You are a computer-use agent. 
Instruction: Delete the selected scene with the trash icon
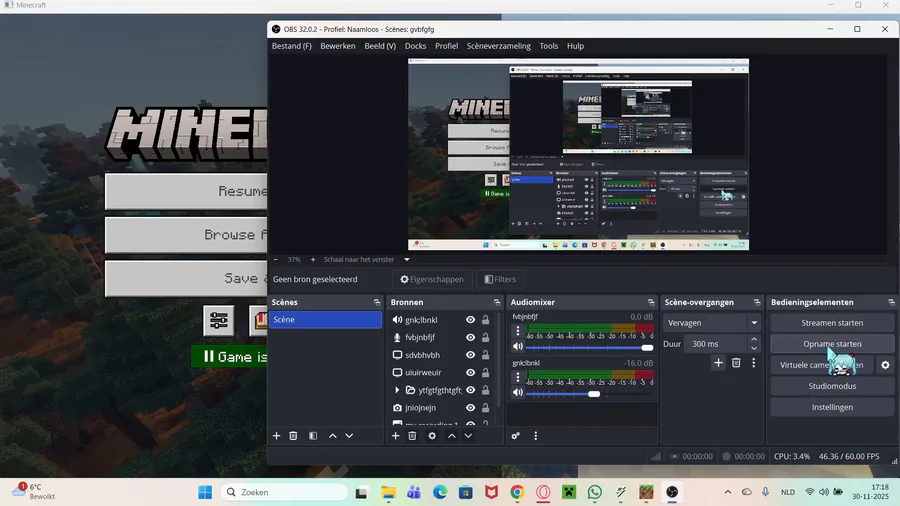point(293,436)
